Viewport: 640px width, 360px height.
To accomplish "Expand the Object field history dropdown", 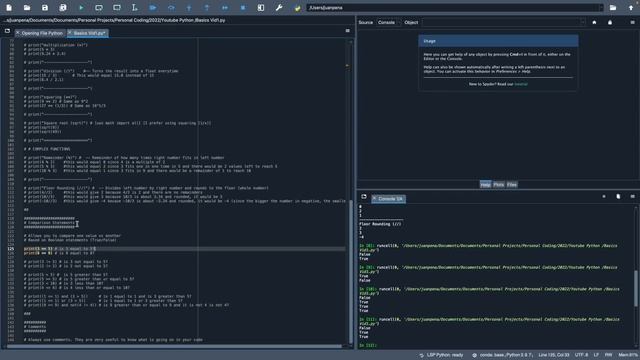I will point(582,22).
